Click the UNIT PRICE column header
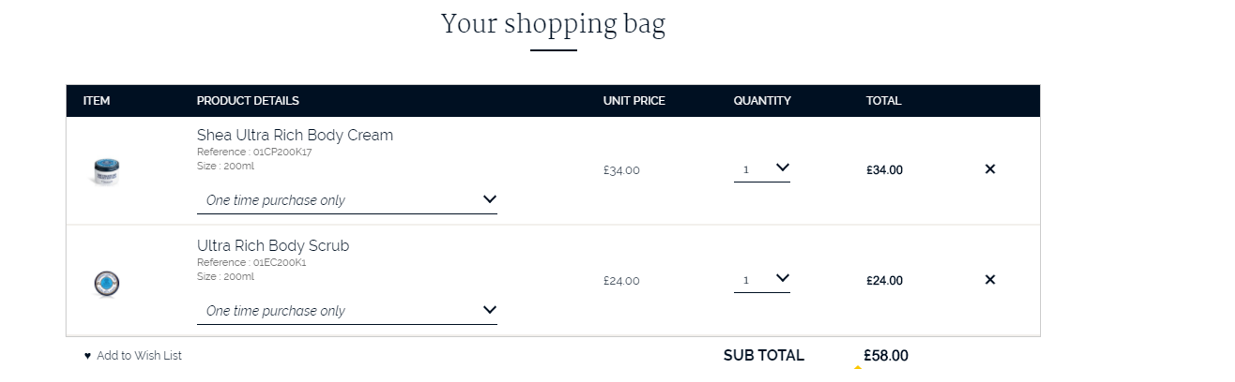 [634, 101]
